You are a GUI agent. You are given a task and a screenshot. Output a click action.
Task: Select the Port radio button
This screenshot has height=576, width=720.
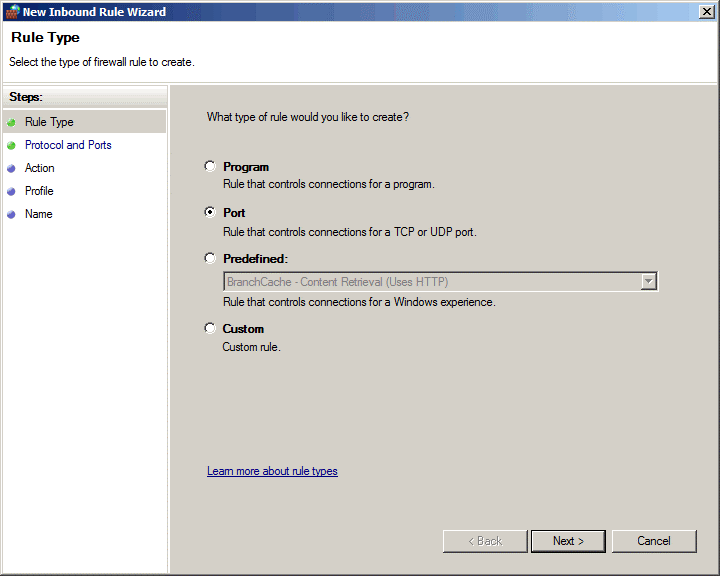coord(210,212)
